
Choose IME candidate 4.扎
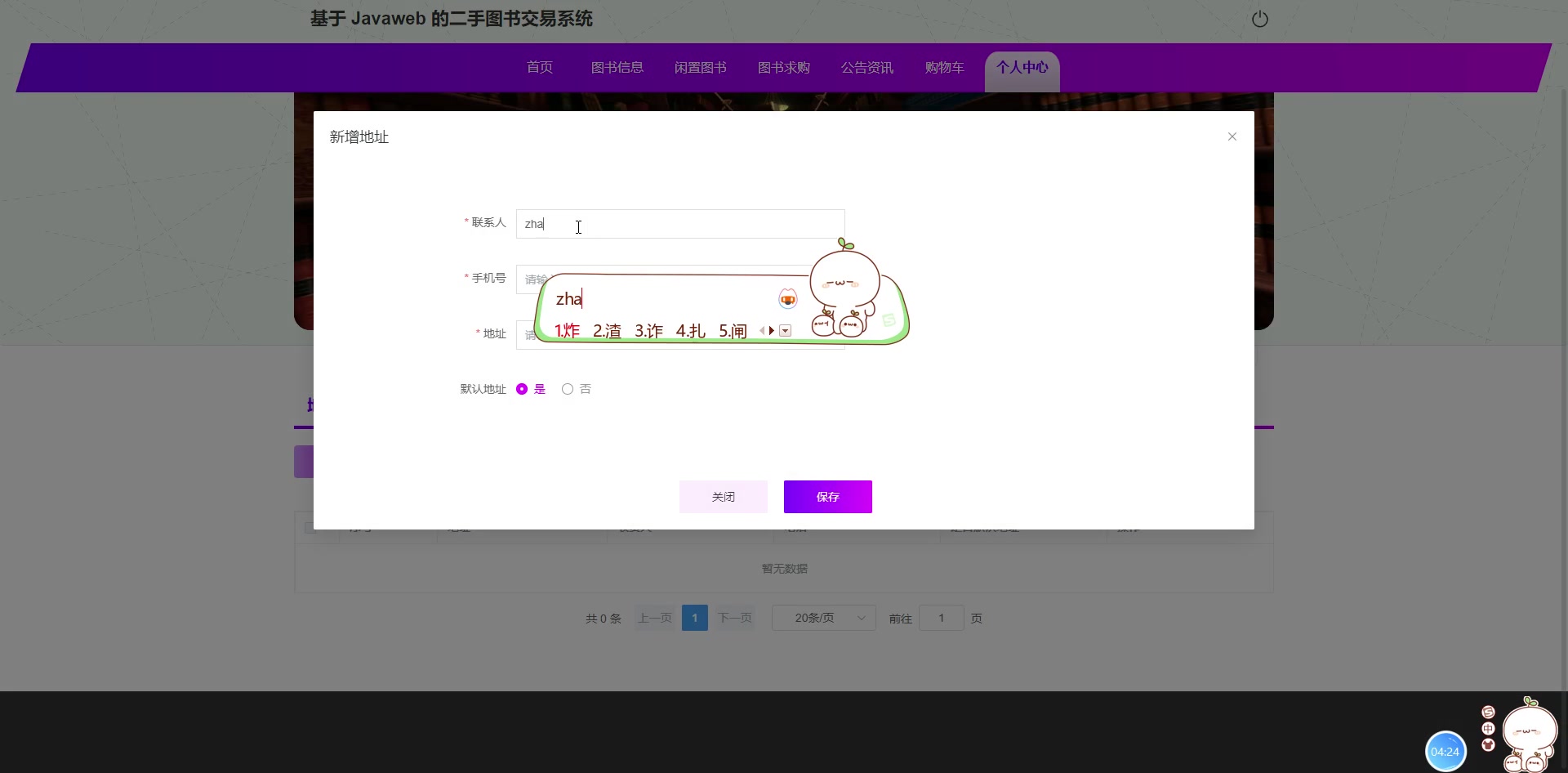point(690,331)
